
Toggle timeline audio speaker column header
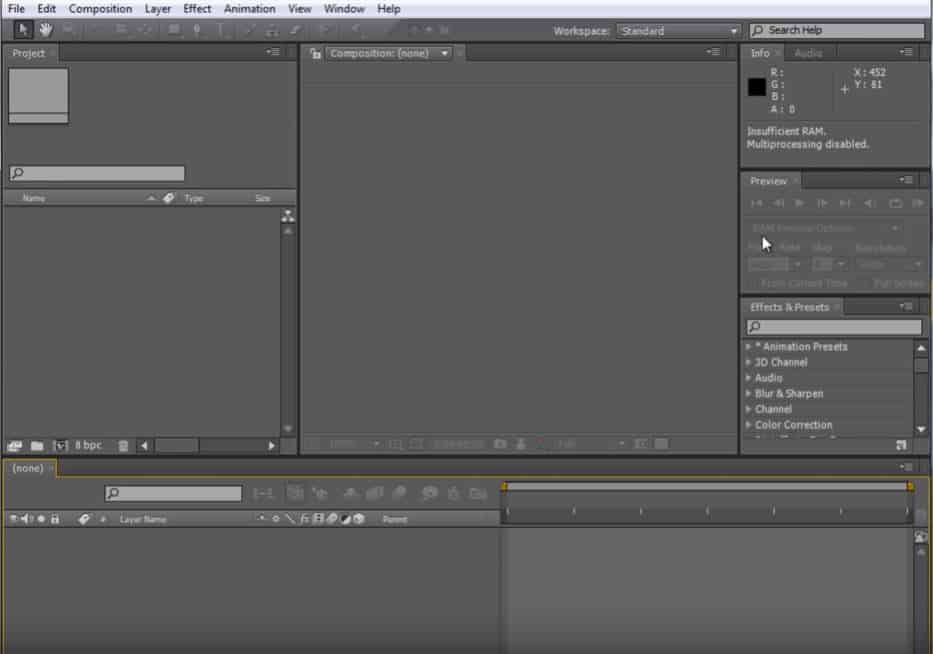click(27, 519)
